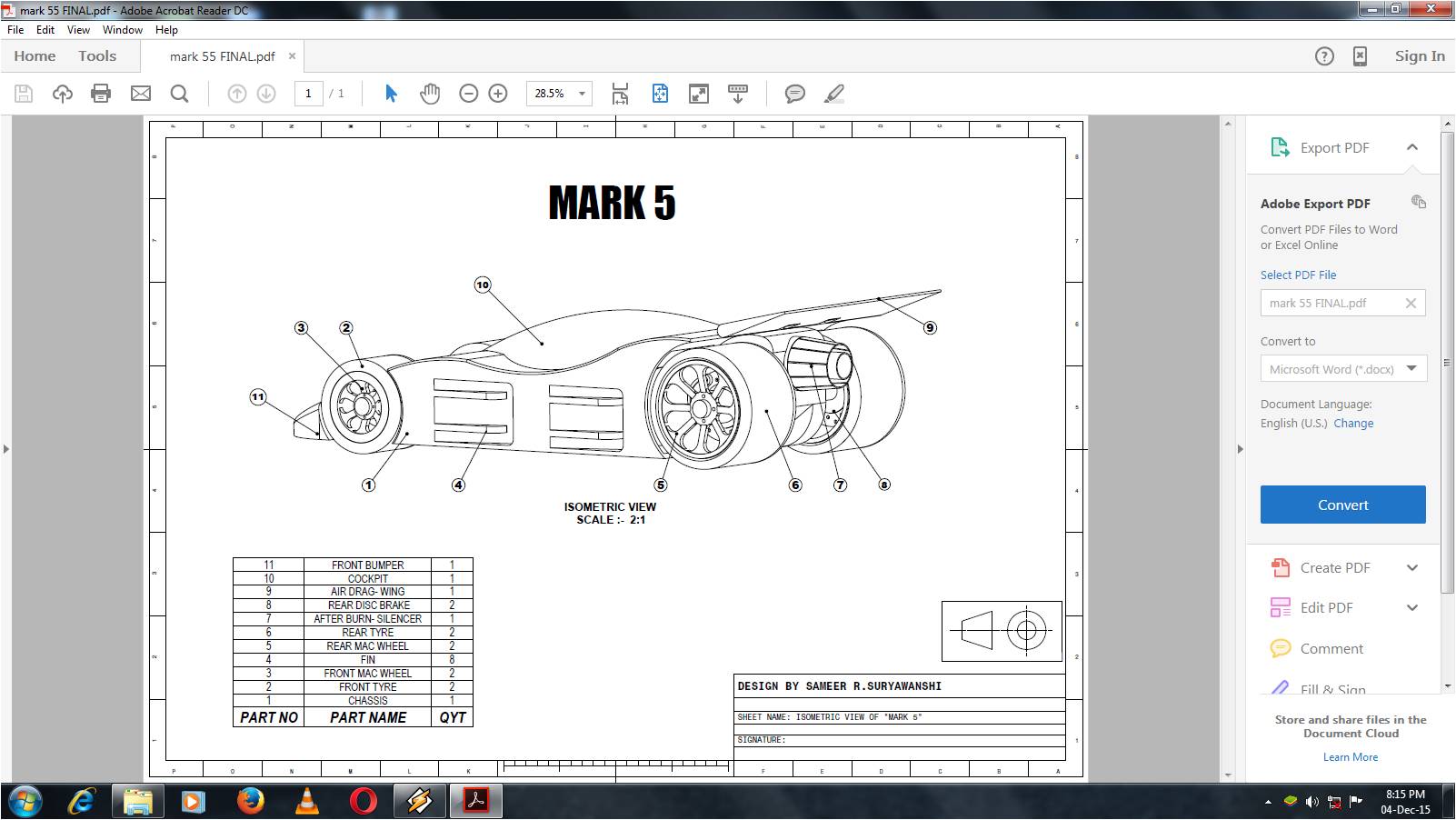
Task: Click the Select PDF File link
Action: click(1298, 275)
